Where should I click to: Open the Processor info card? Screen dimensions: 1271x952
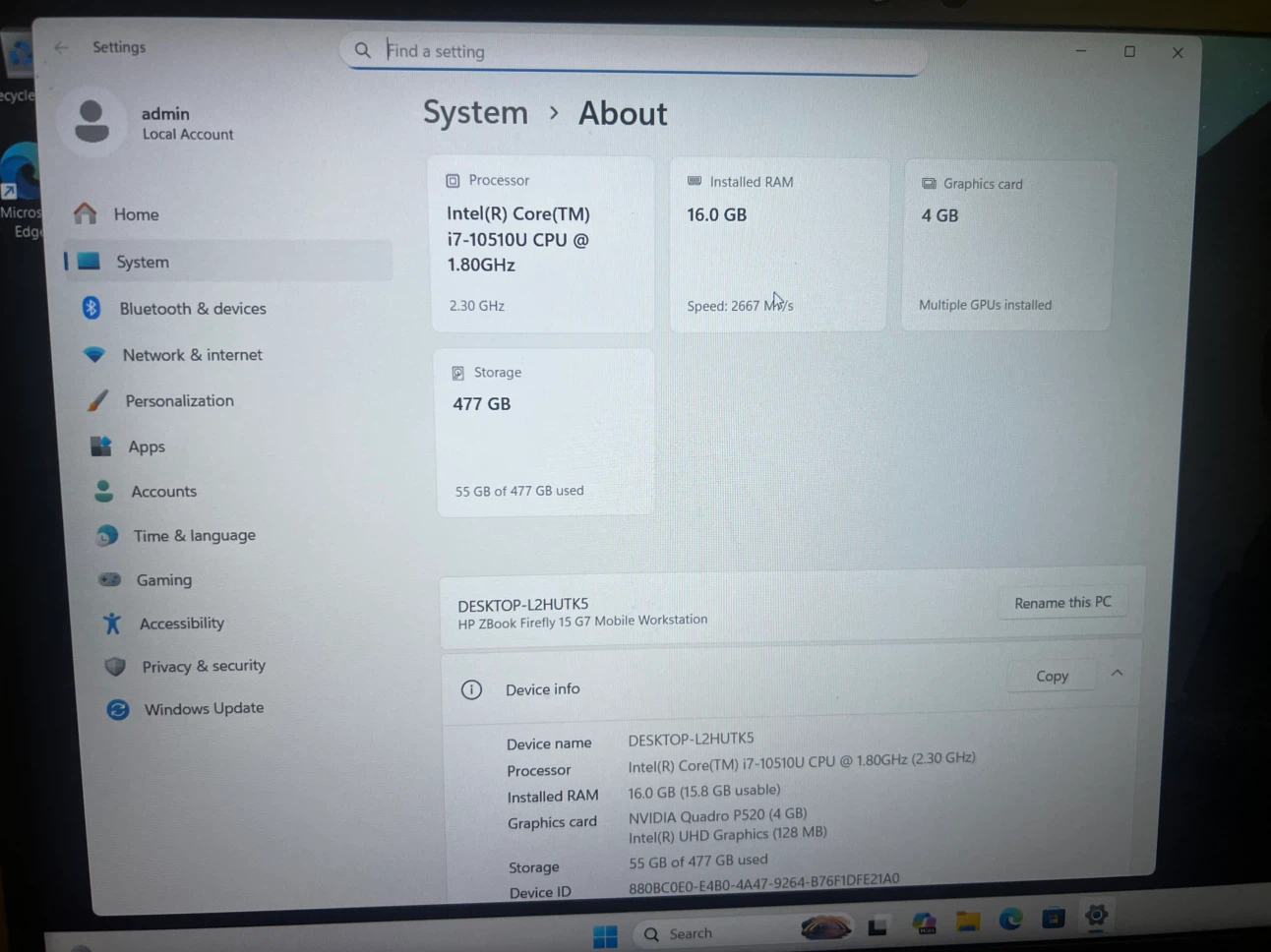coord(541,243)
